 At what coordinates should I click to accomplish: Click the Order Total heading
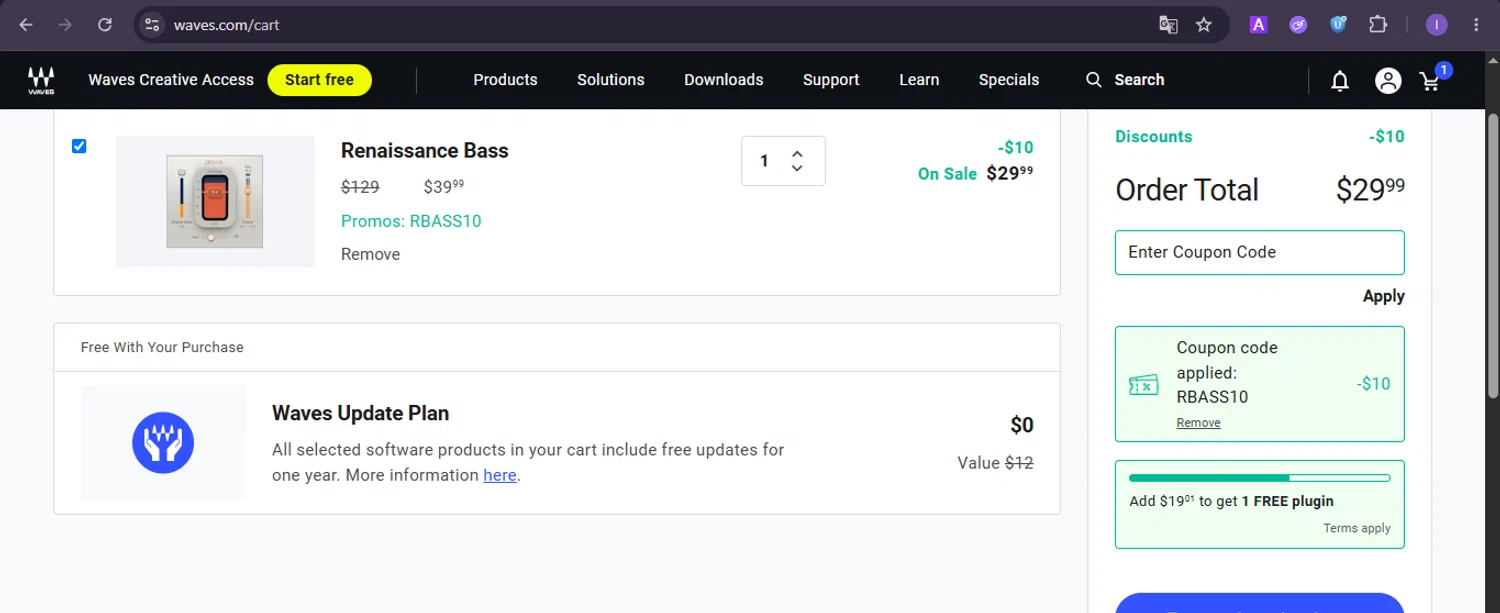pos(1187,190)
